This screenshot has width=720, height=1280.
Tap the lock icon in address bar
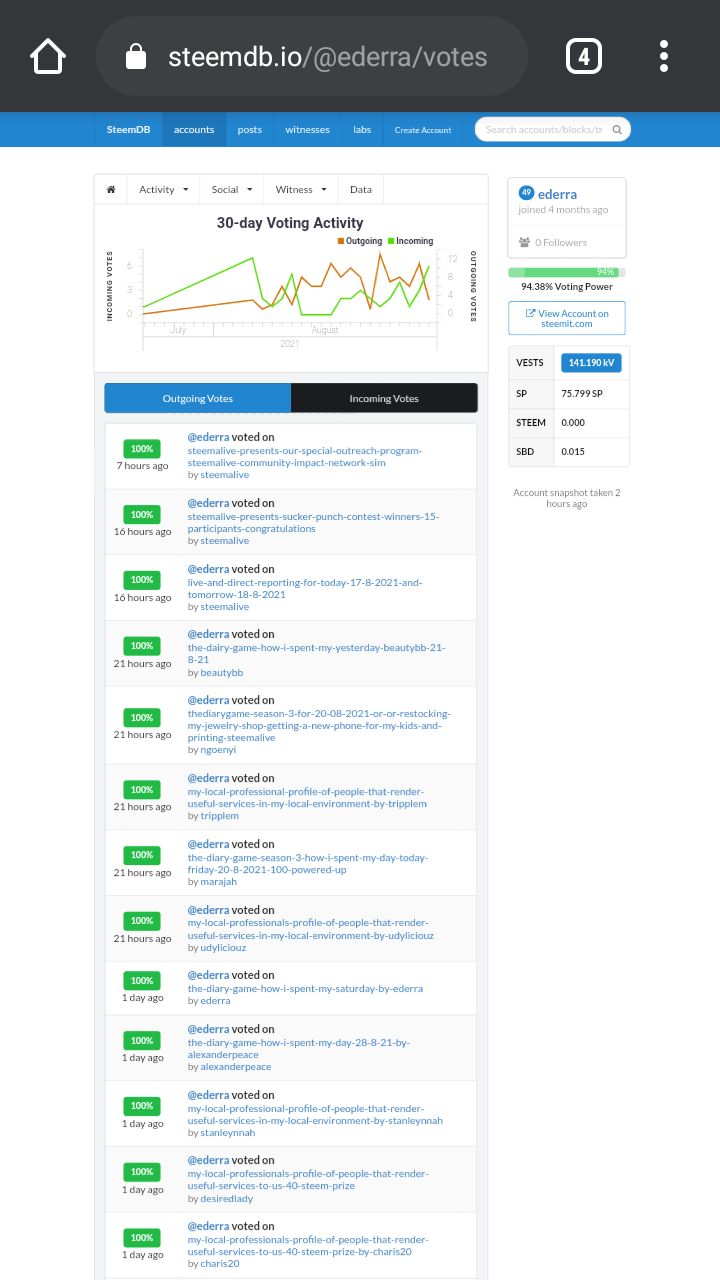click(136, 57)
